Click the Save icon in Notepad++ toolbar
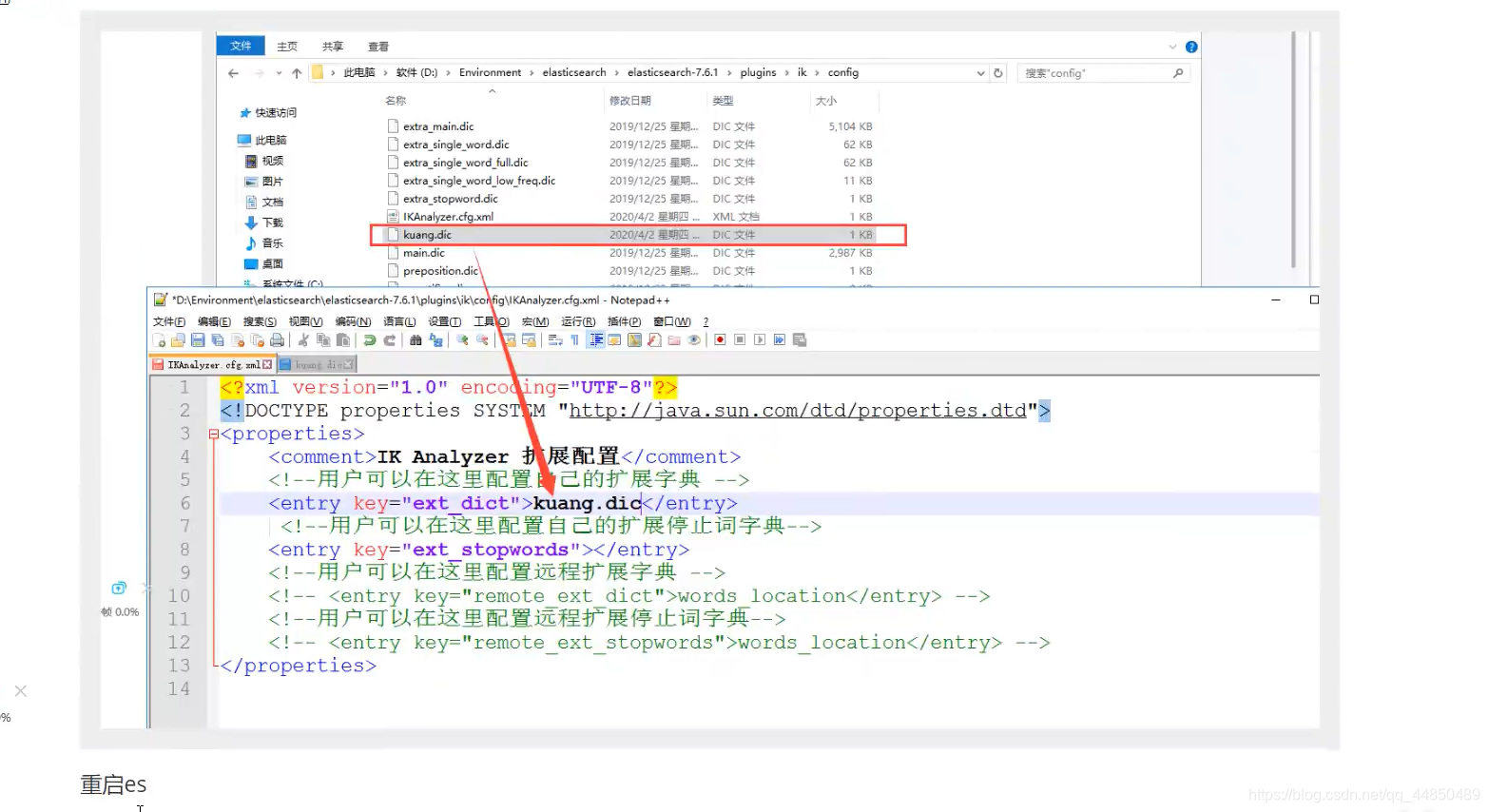Image resolution: width=1489 pixels, height=812 pixels. point(198,340)
